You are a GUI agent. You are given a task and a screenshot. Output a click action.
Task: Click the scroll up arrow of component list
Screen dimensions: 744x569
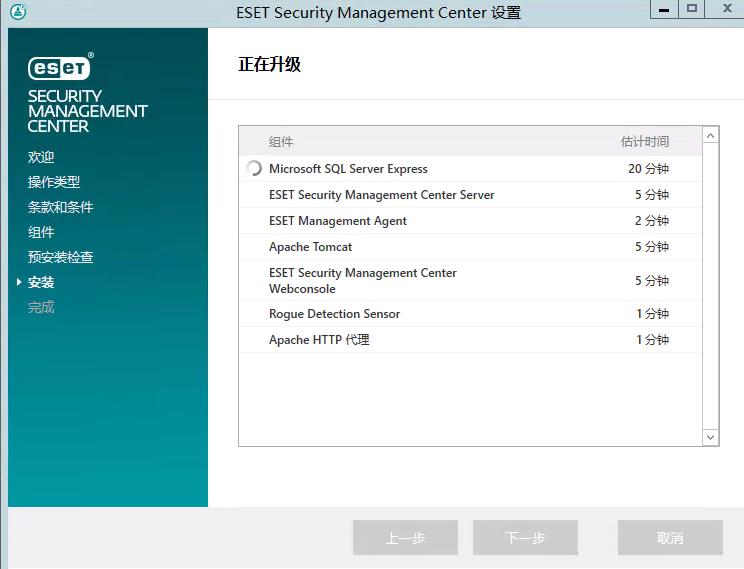[x=710, y=136]
